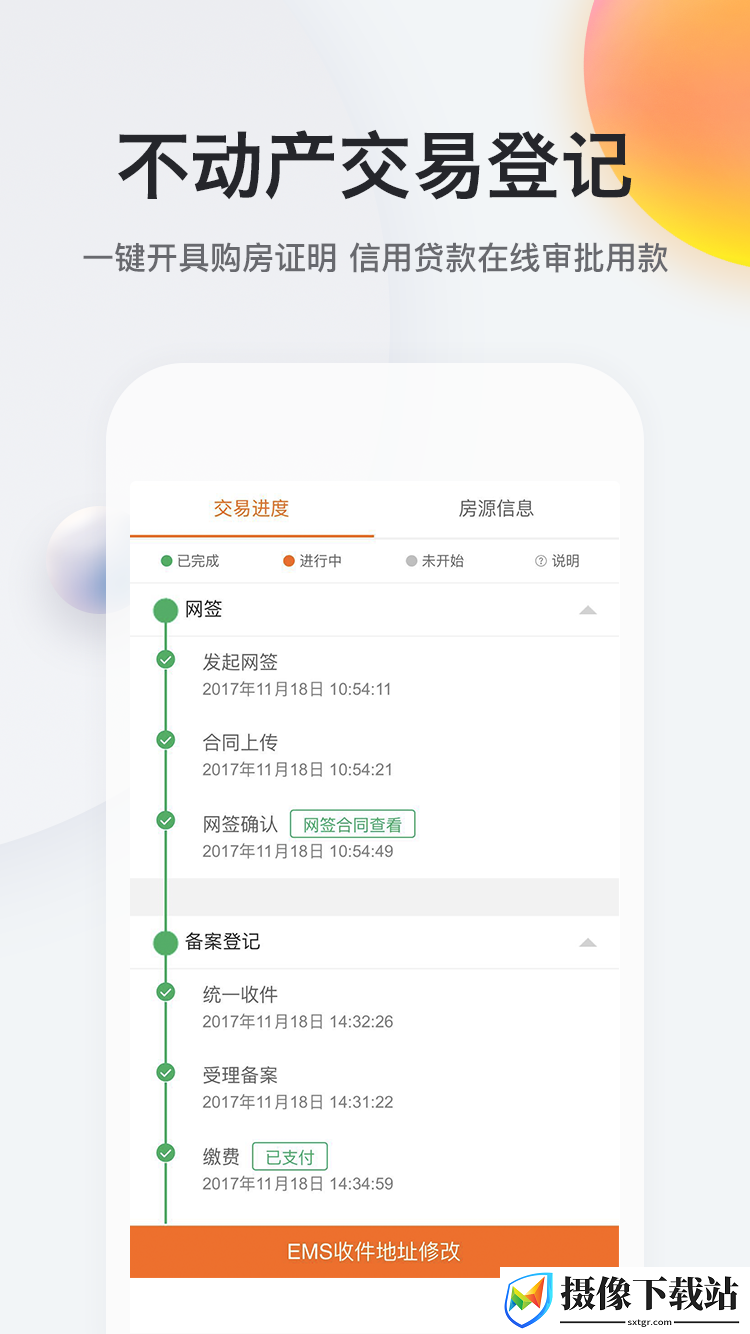Click checkmark icon beside 合同上传
The height and width of the screenshot is (1334, 750).
166,740
